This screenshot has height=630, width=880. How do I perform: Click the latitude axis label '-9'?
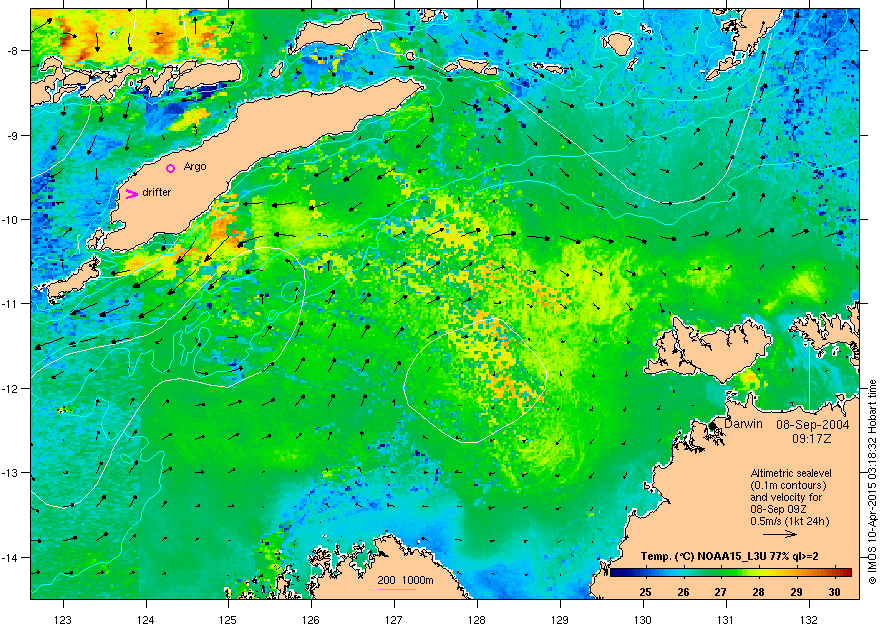pyautogui.click(x=15, y=135)
